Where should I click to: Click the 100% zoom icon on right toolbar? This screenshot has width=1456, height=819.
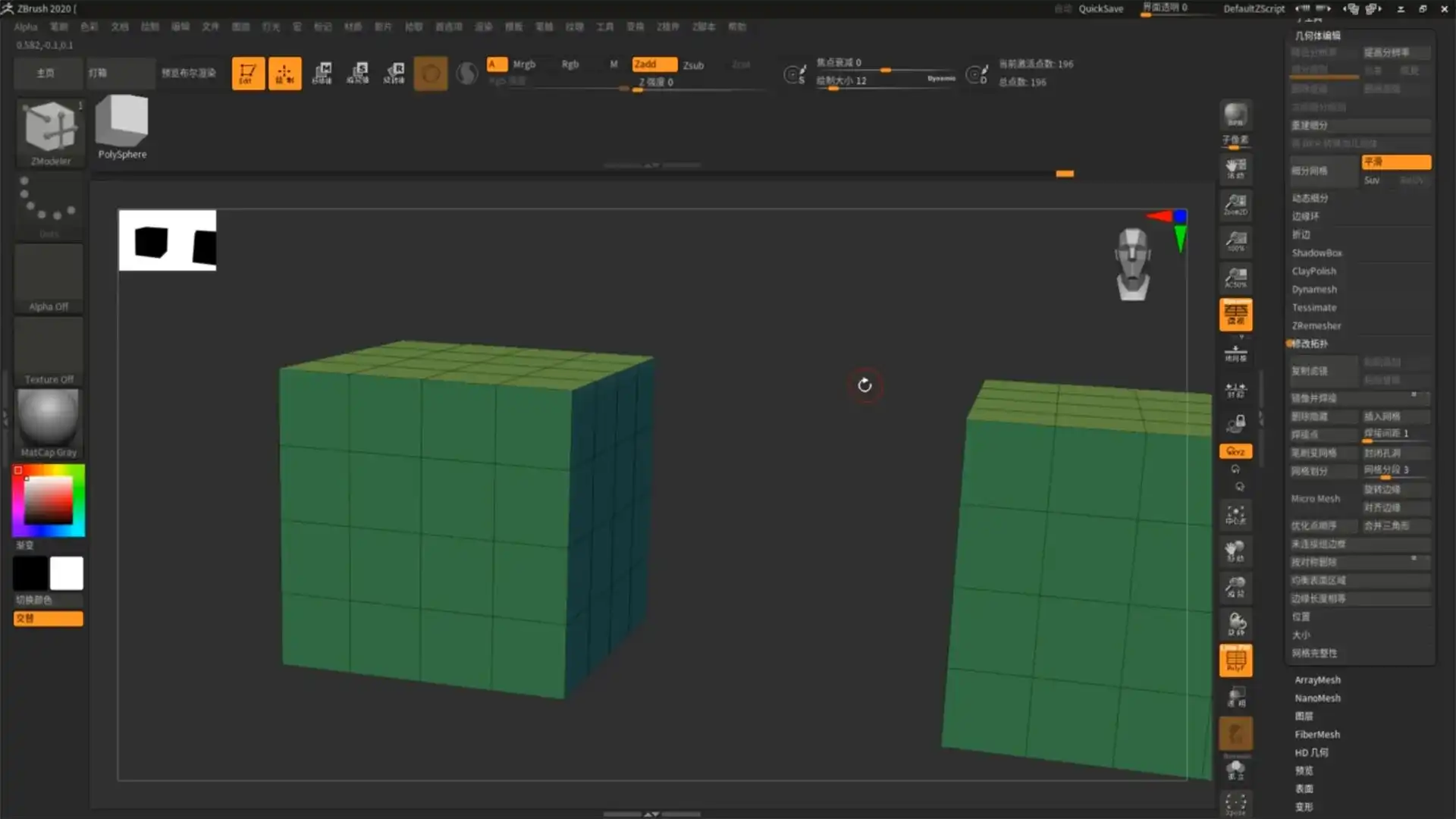1235,242
